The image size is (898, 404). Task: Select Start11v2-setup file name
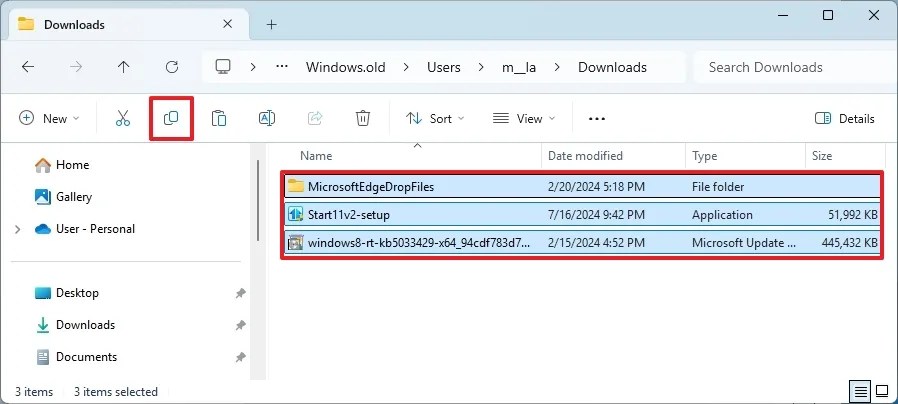(349, 215)
